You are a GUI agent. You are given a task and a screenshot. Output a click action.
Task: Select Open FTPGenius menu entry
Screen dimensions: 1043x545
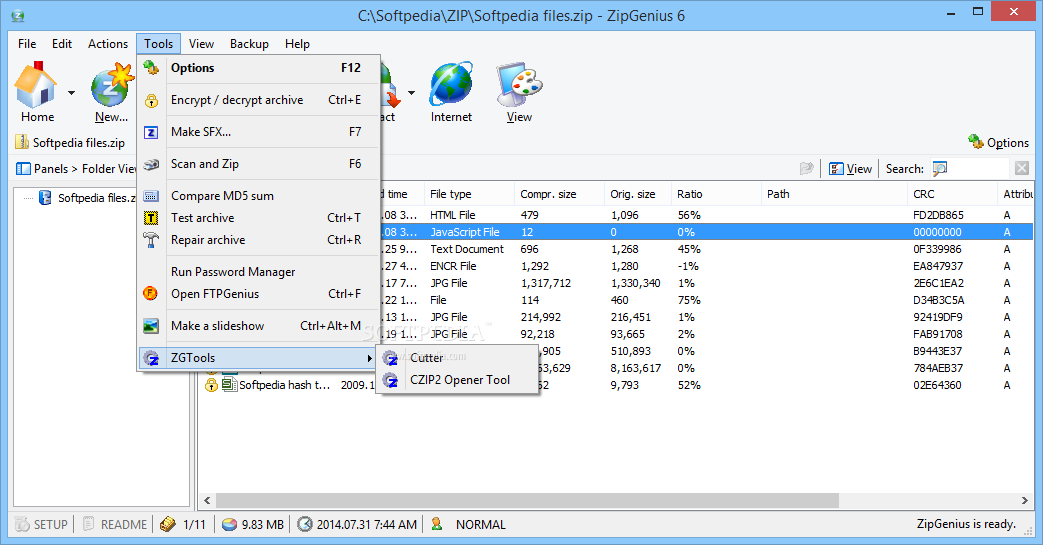tap(259, 293)
